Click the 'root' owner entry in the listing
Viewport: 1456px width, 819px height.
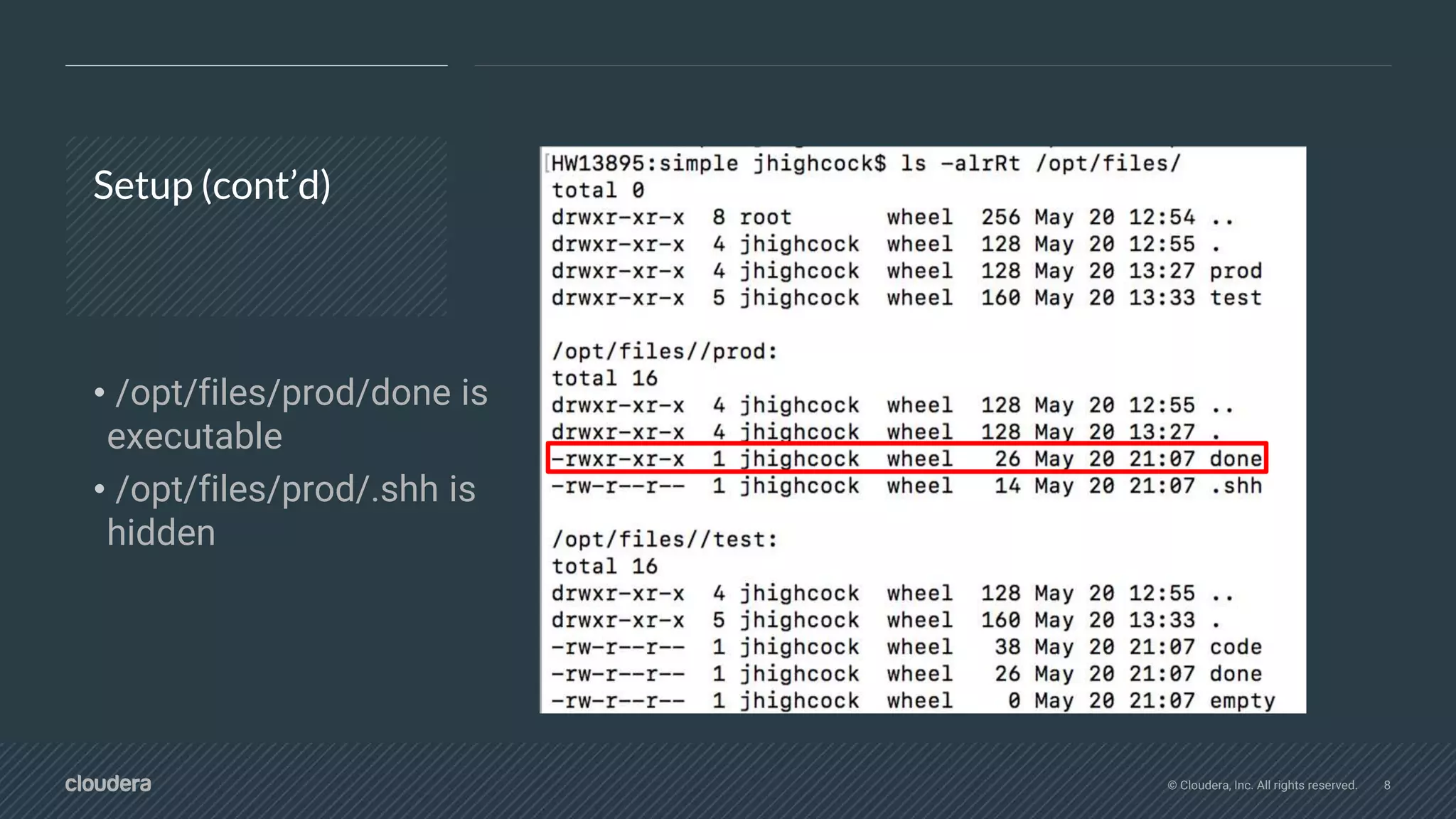[x=766, y=218]
